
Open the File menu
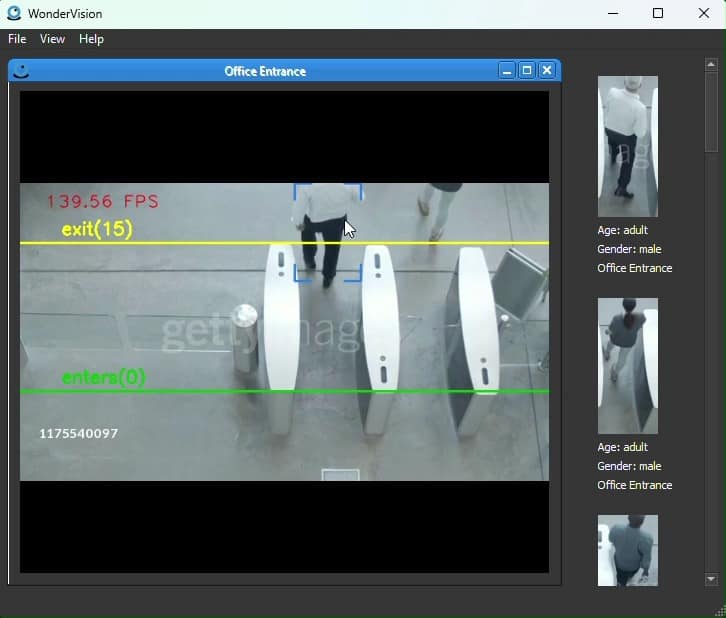(17, 39)
